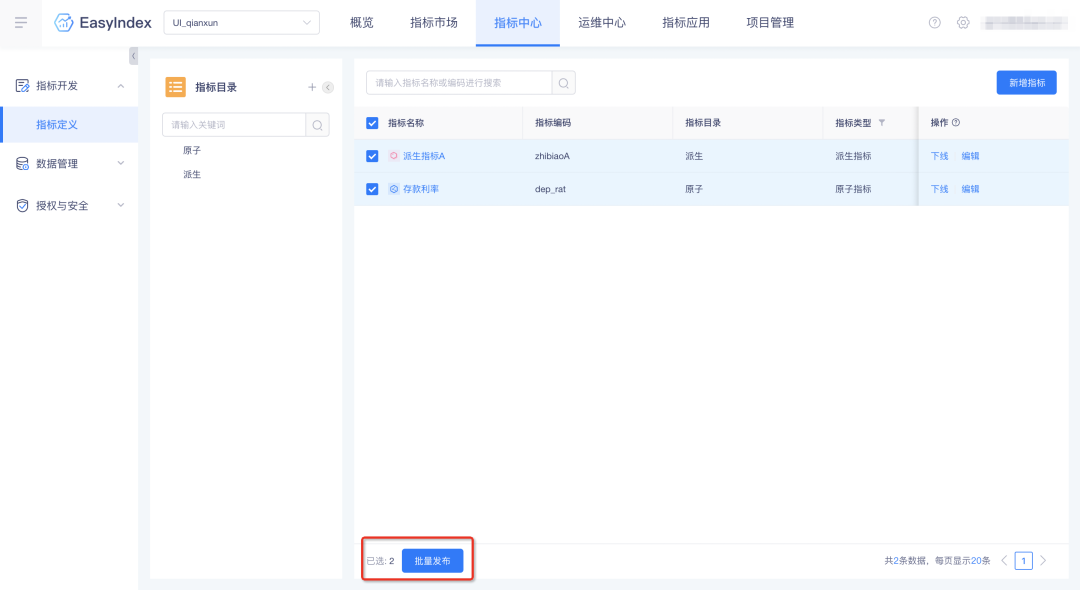Screen dimensions: 1080x590
Task: Click the 指标开发 sidebar icon
Action: (x=23, y=86)
